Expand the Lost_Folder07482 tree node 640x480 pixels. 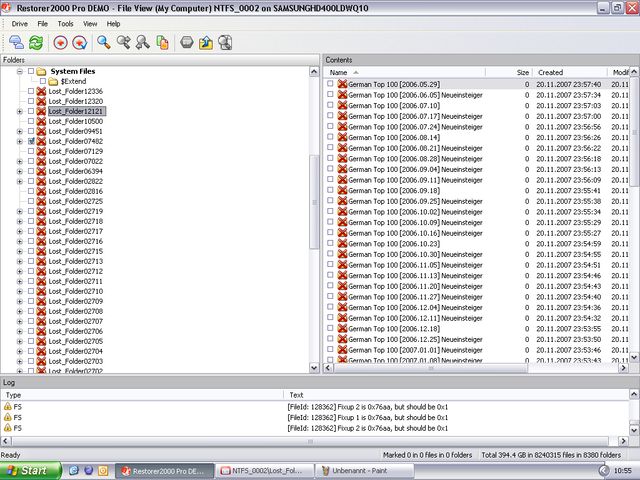[x=20, y=142]
